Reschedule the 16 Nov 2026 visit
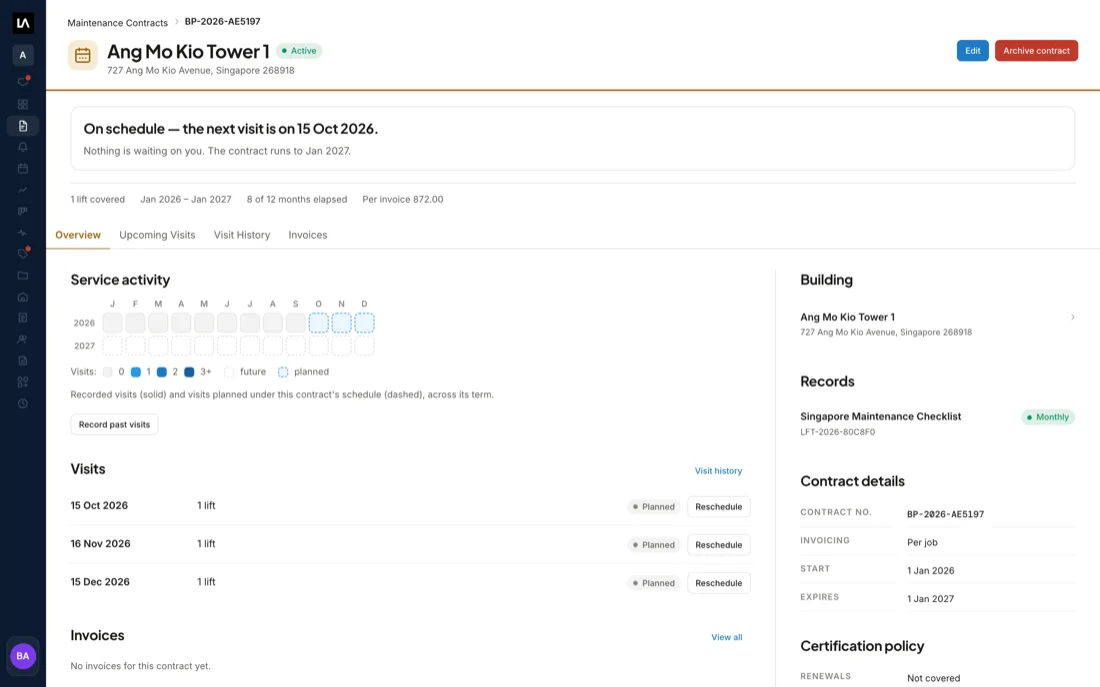 coord(718,545)
